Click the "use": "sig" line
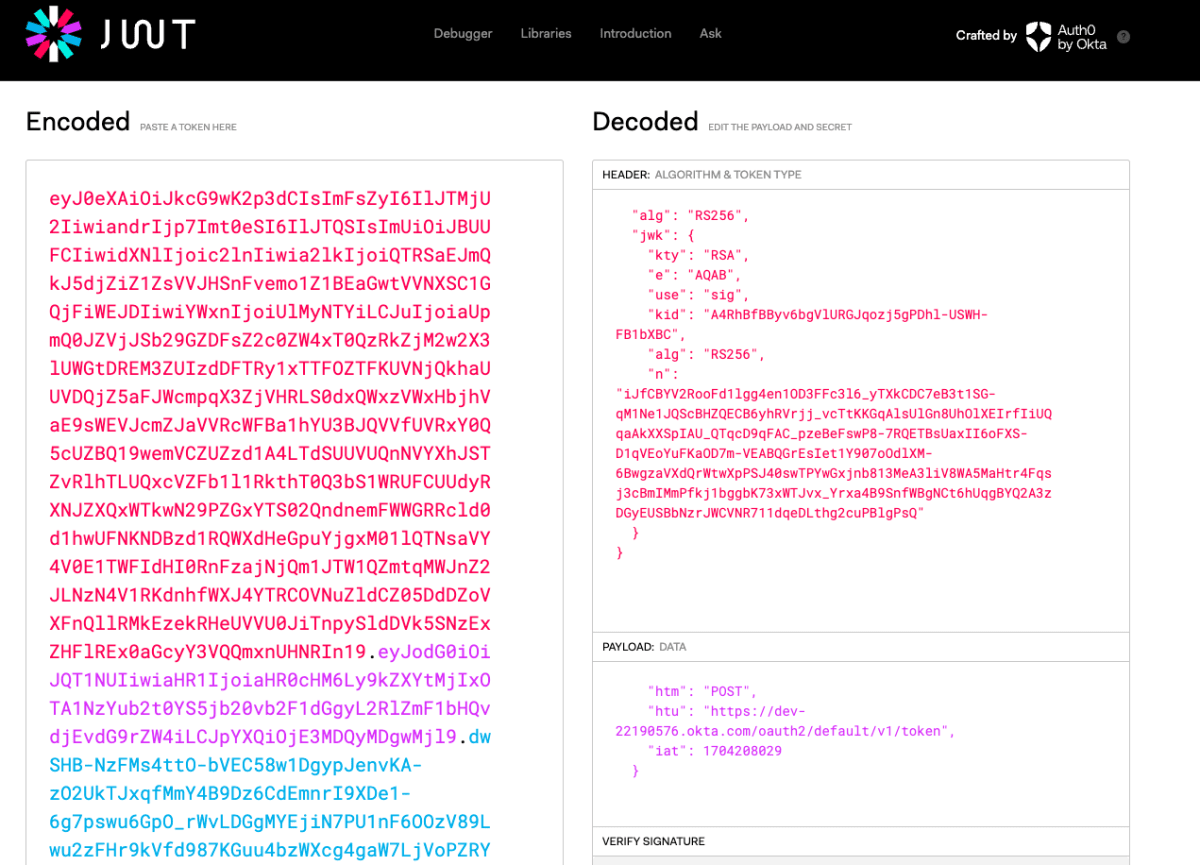 (698, 295)
